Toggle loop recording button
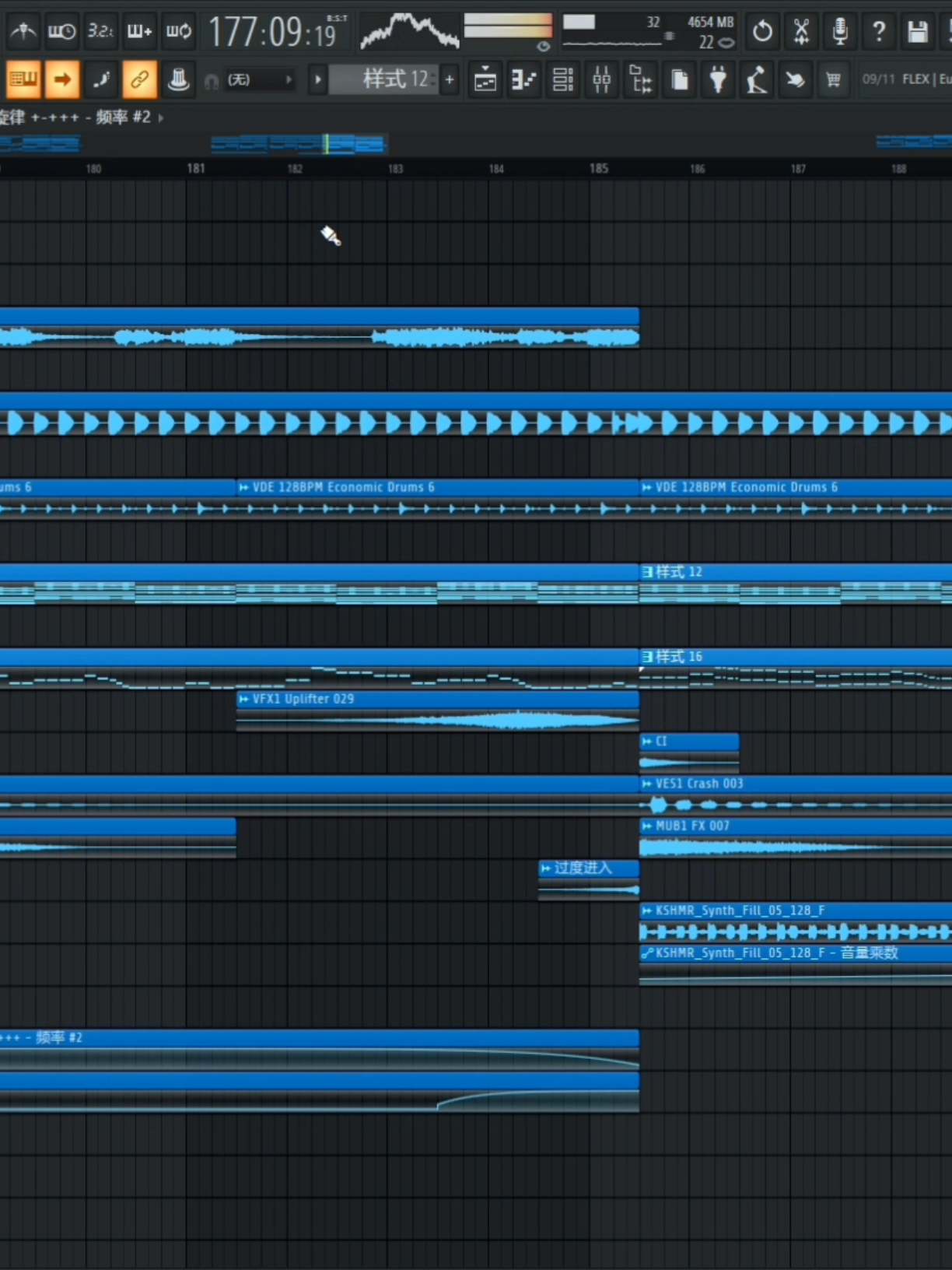Screen dimensions: 952x1270 pyautogui.click(x=178, y=31)
